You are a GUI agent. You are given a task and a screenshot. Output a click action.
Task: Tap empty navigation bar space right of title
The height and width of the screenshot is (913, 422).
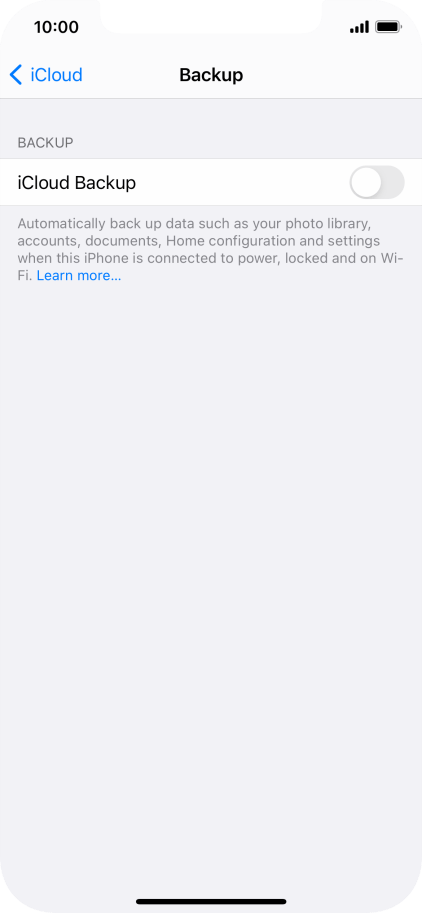point(332,75)
